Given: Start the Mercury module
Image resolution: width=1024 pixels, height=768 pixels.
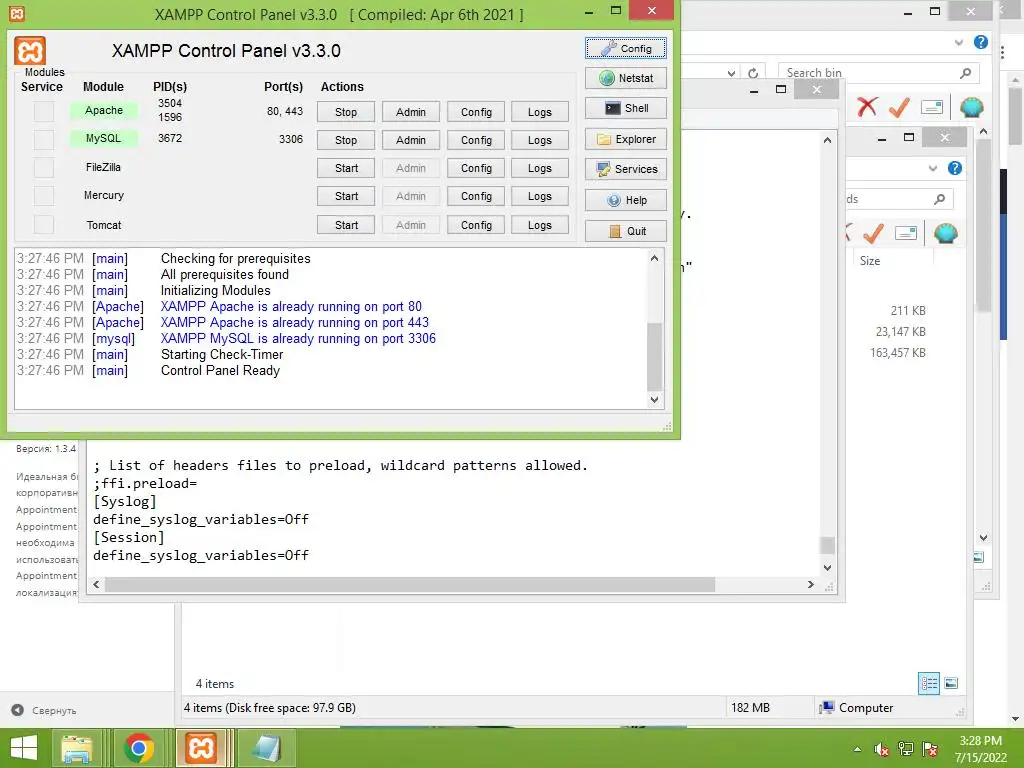Looking at the screenshot, I should 346,197.
